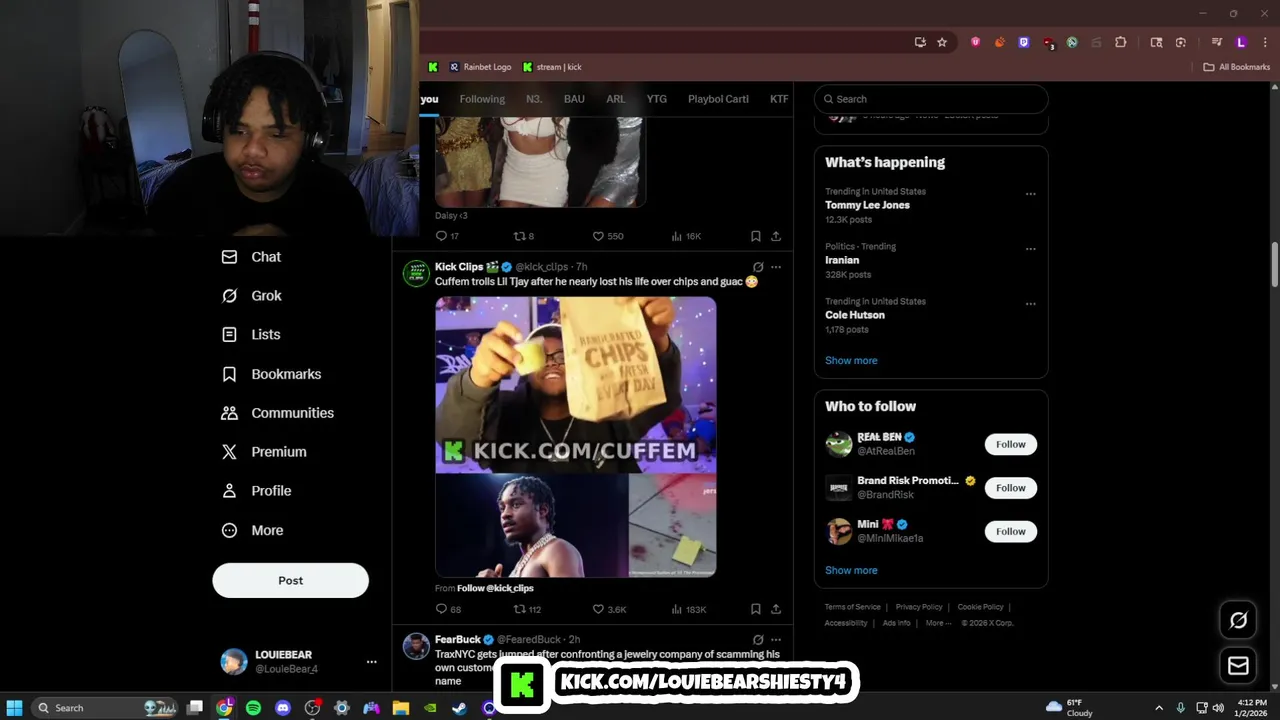The height and width of the screenshot is (720, 1280).
Task: Open the Communities page
Action: point(277,413)
